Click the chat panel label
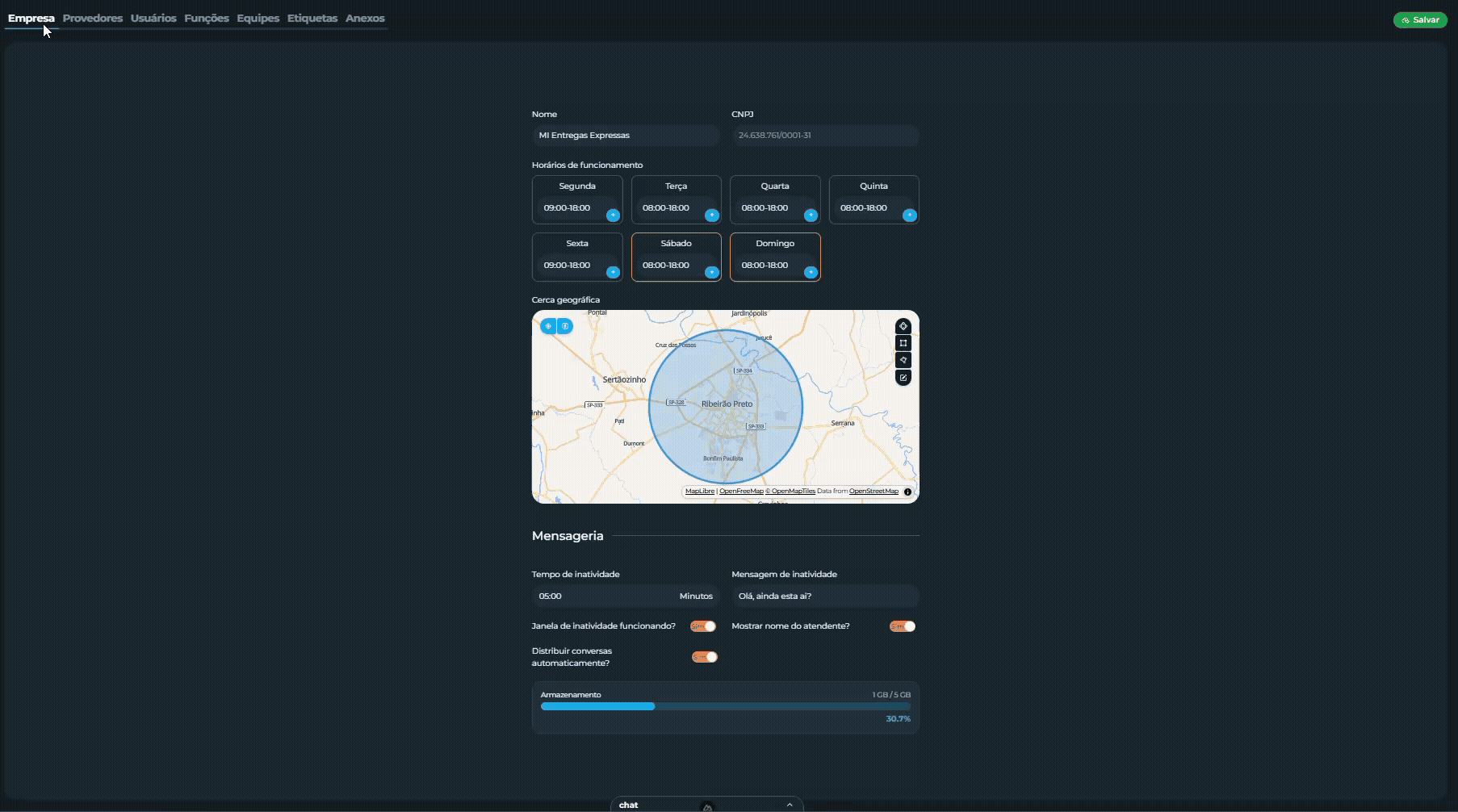 (x=628, y=805)
